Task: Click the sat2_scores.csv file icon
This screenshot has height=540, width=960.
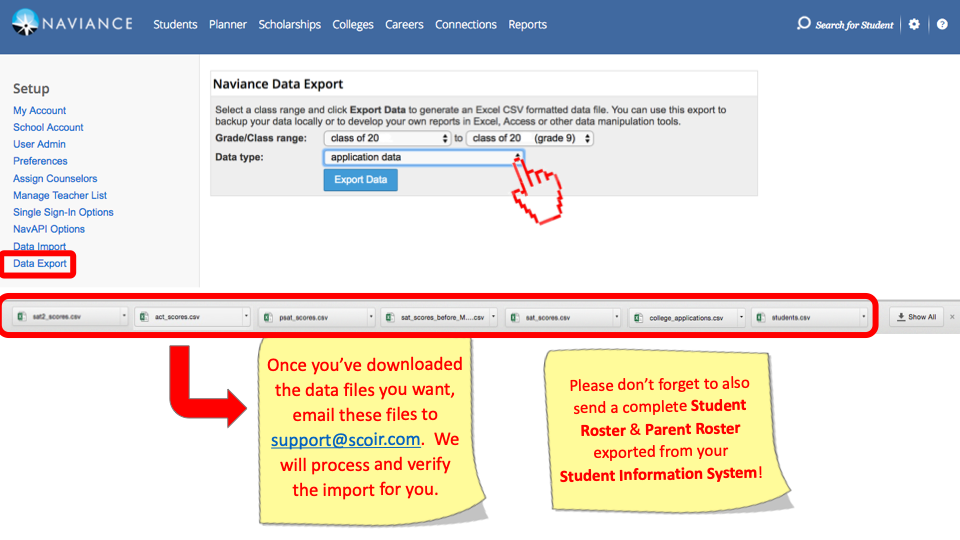Action: coord(21,317)
